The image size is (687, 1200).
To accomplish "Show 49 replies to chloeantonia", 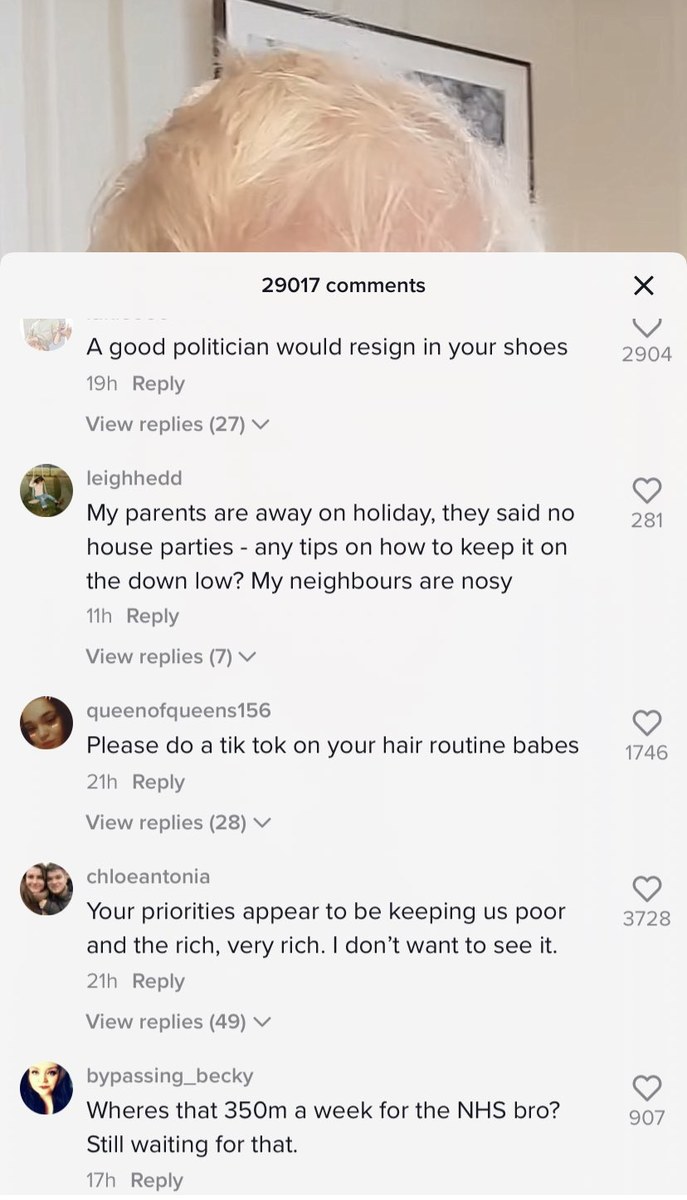I will [178, 1021].
